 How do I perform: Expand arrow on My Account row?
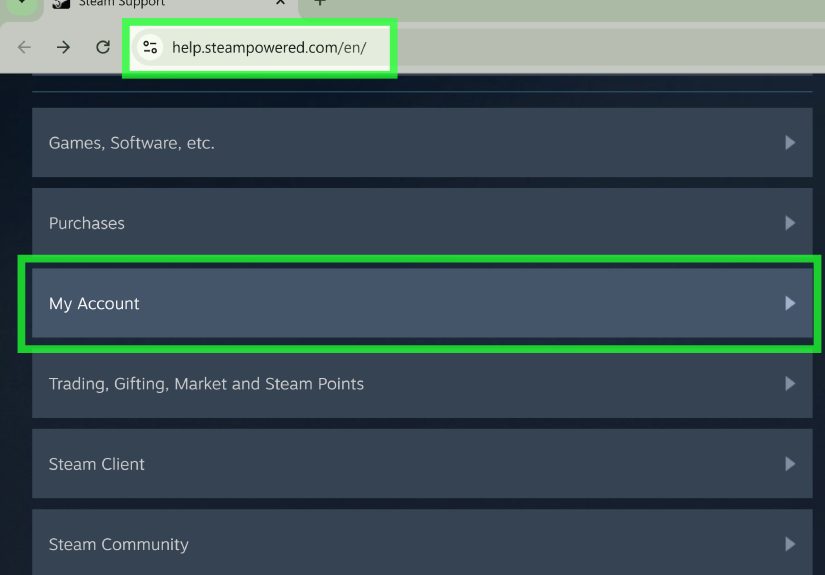pyautogui.click(x=790, y=303)
